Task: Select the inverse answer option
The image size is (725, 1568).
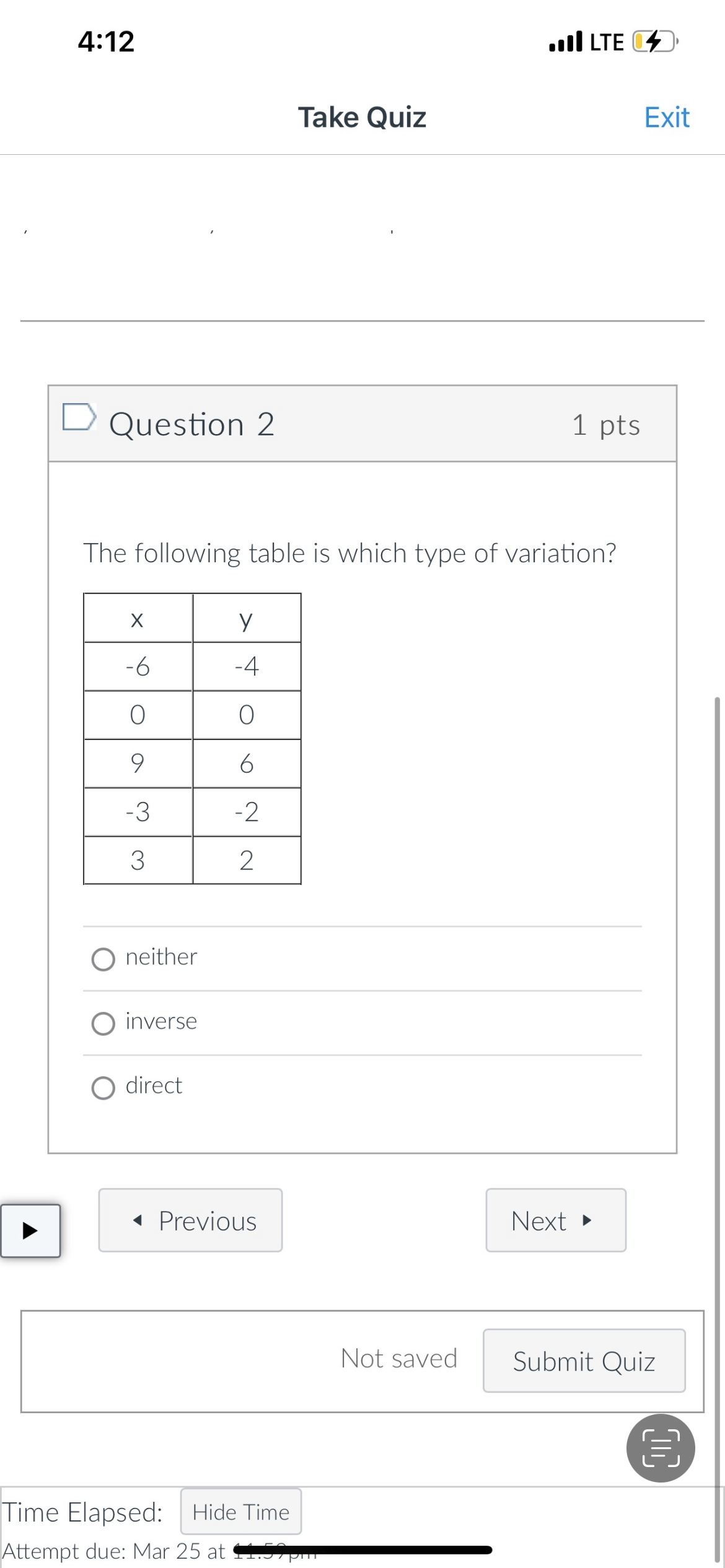Action: coord(103,1022)
